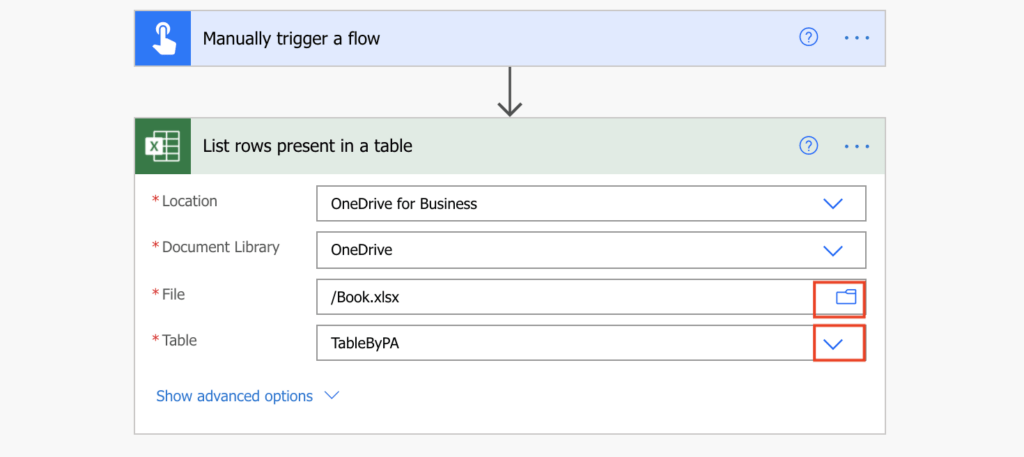Click Show advanced options link
This screenshot has height=457, width=1024.
[x=234, y=396]
